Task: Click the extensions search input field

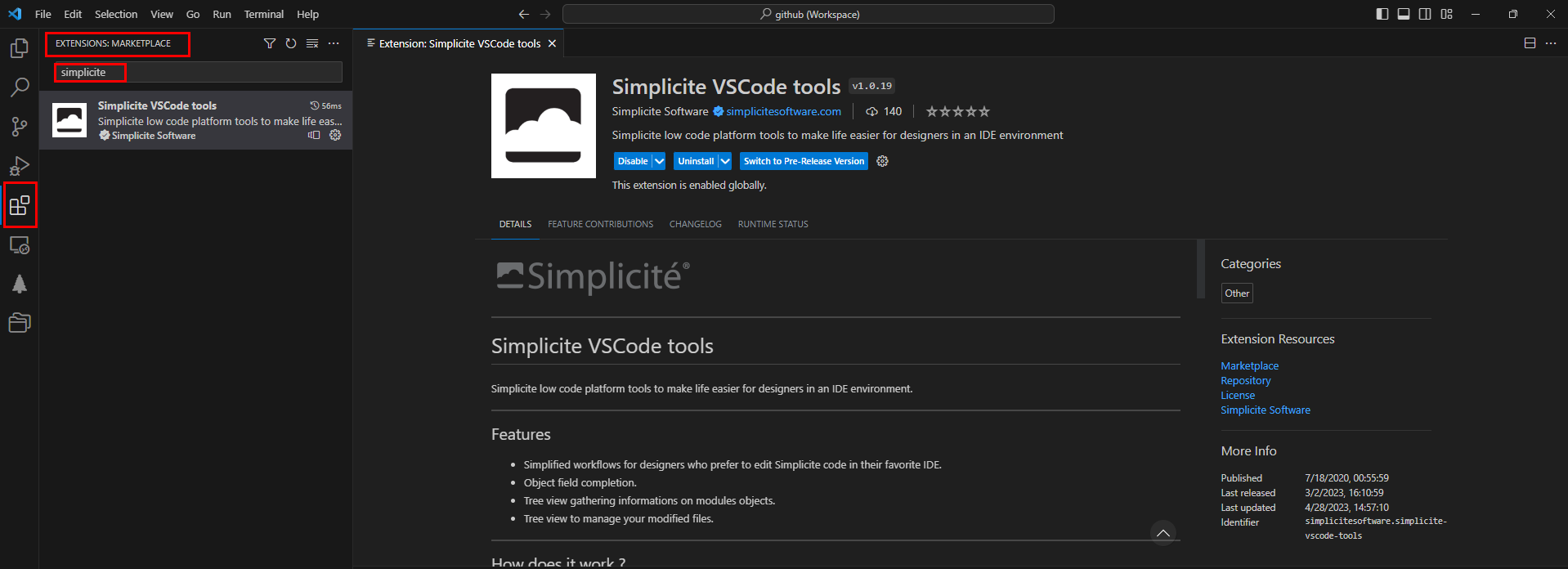Action: [x=198, y=72]
